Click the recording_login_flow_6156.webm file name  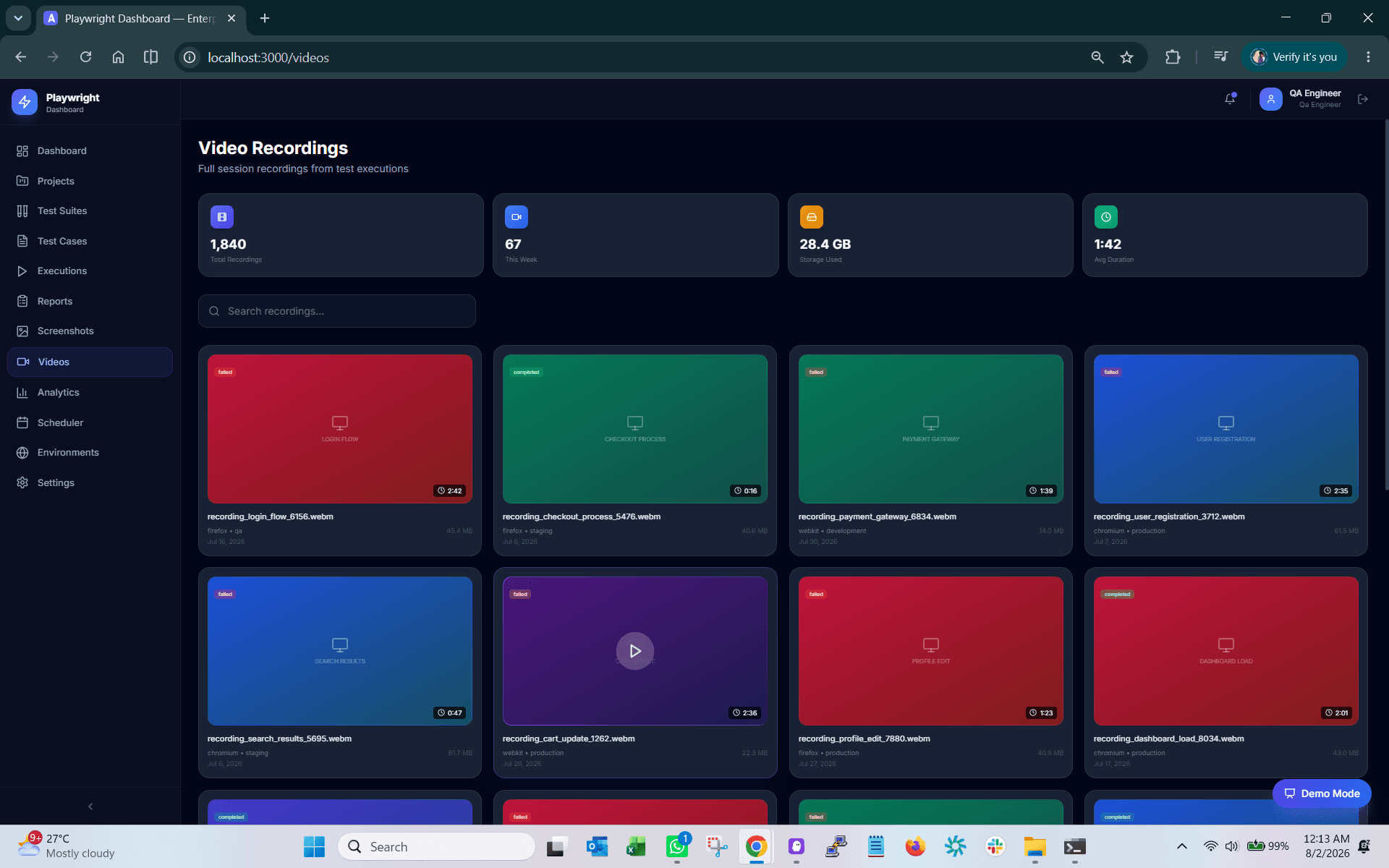point(271,516)
